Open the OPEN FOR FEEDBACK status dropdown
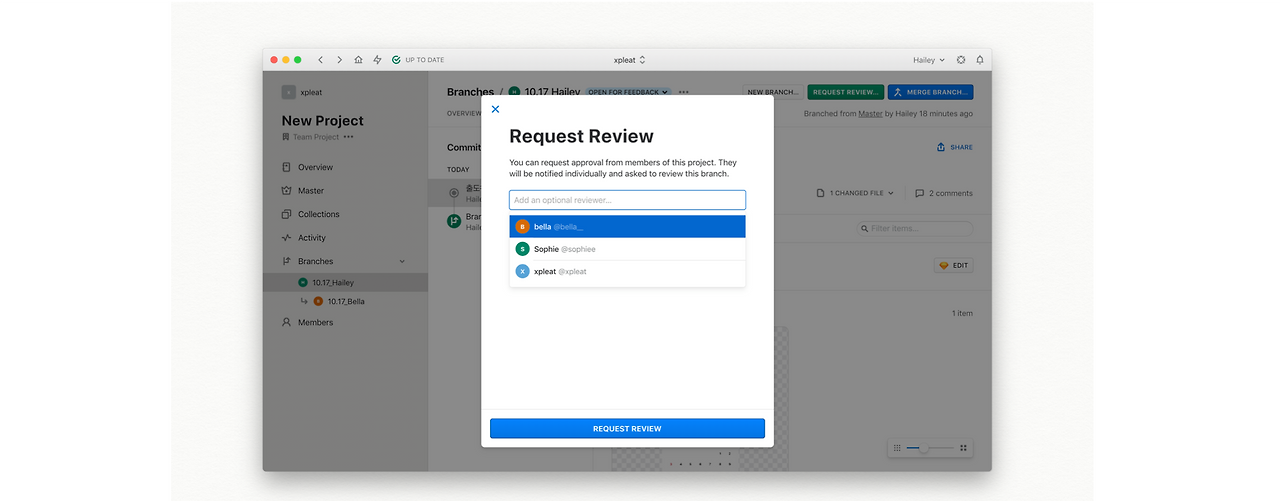Viewport: 1280px width, 501px height. point(628,92)
